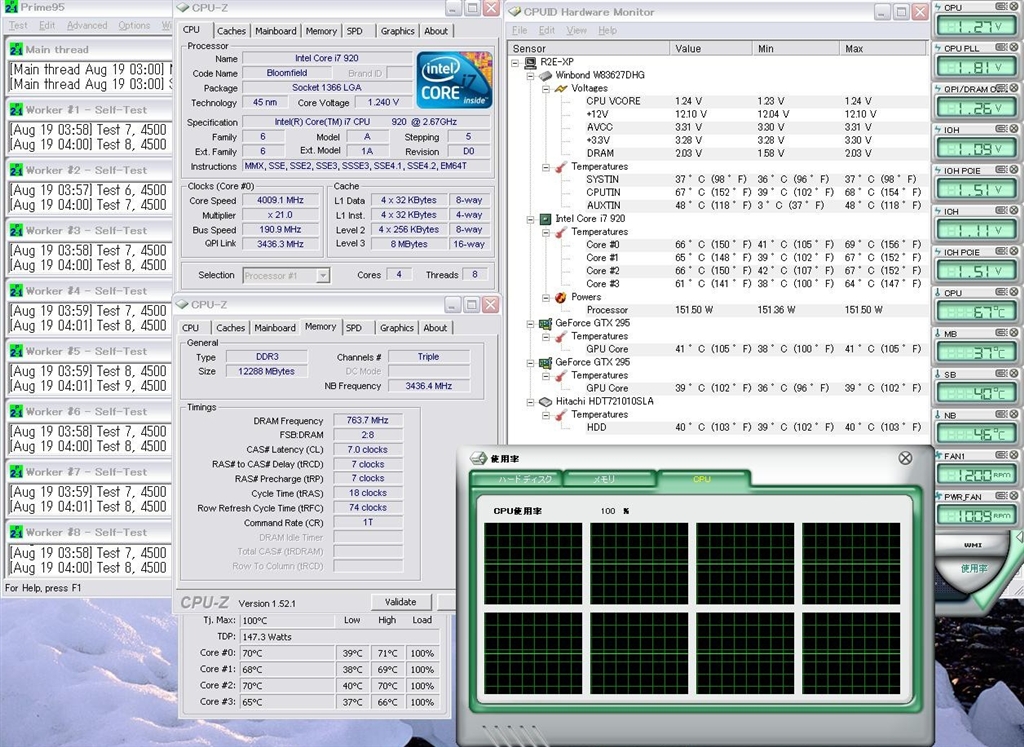The width and height of the screenshot is (1024, 747).
Task: Click the Value column header
Action: pyautogui.click(x=689, y=48)
